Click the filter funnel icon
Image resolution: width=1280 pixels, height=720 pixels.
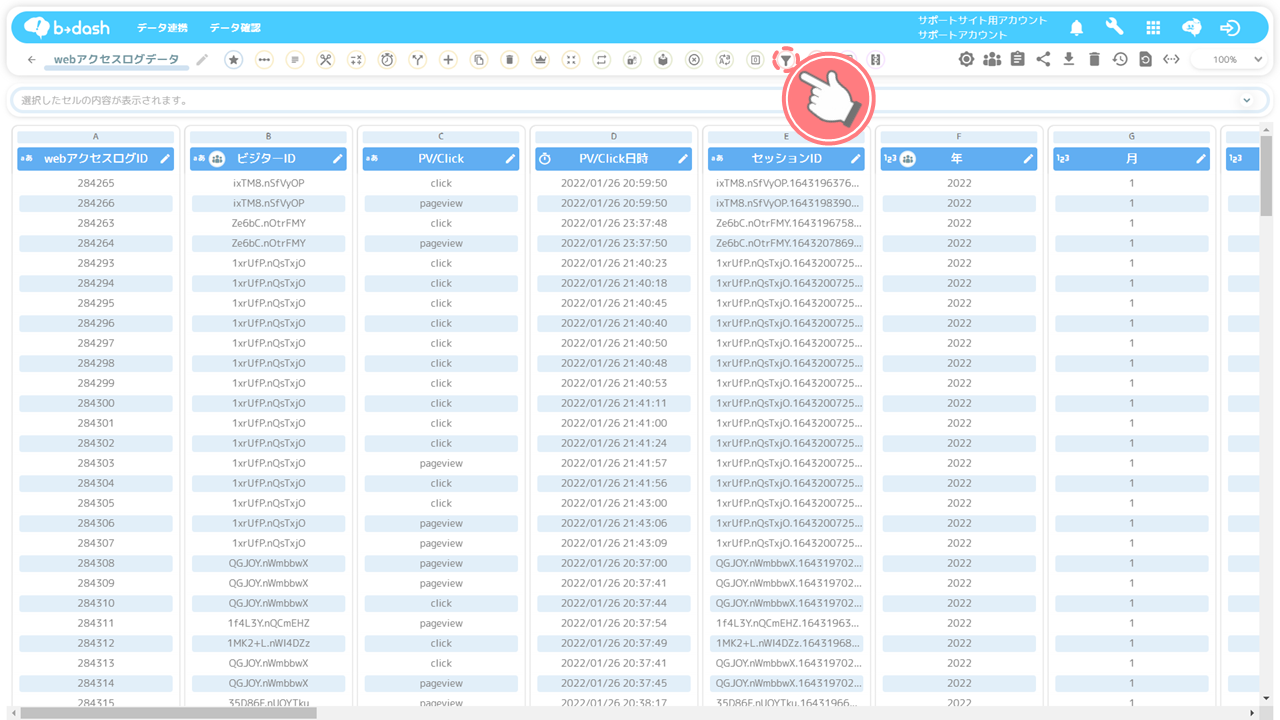click(x=787, y=60)
